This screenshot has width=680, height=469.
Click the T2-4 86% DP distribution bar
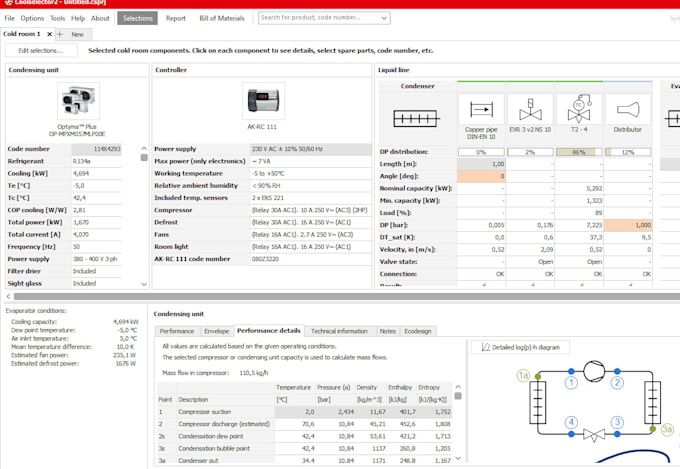(579, 152)
